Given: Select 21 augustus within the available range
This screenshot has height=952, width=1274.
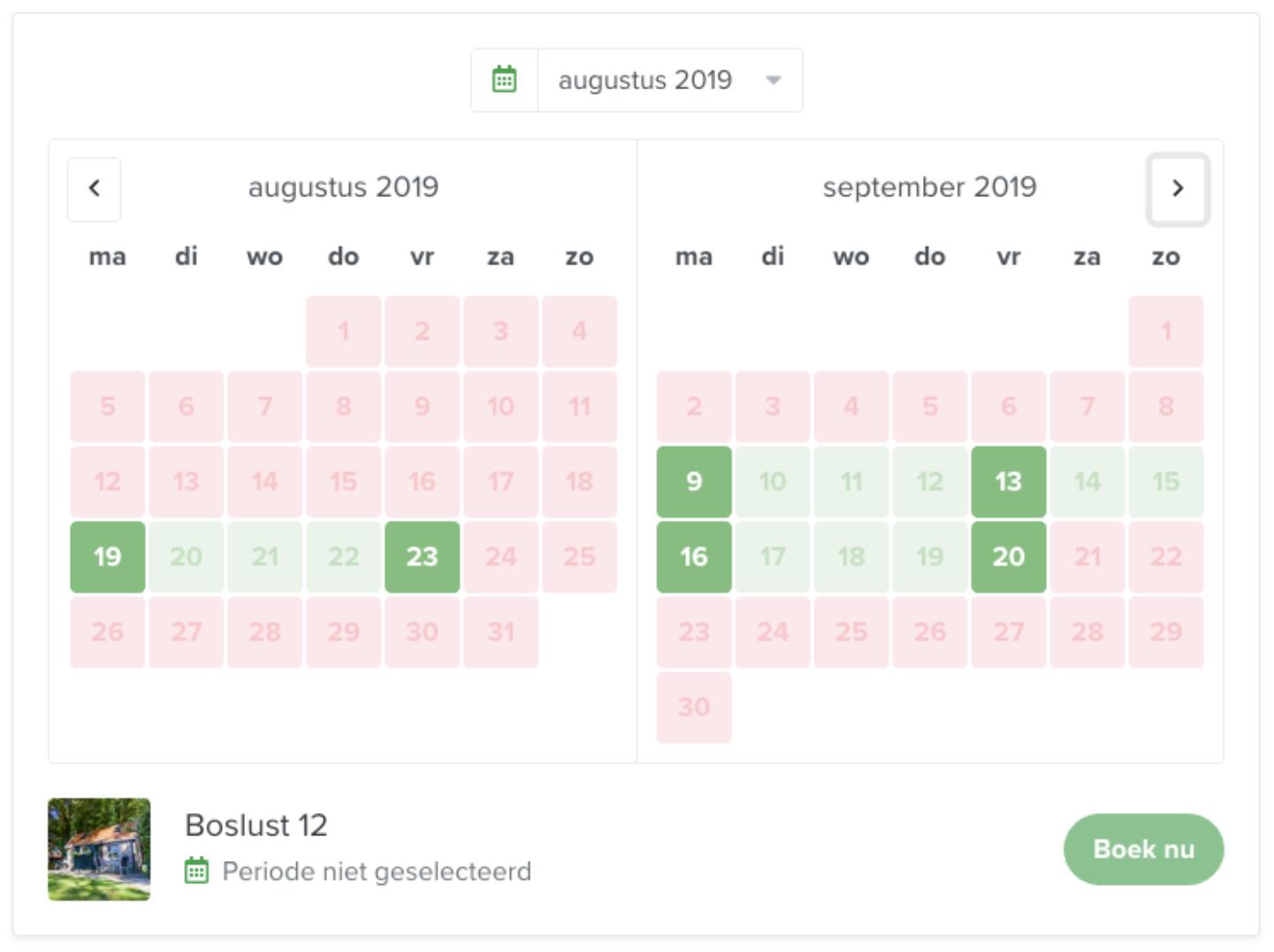Looking at the screenshot, I should tap(265, 557).
